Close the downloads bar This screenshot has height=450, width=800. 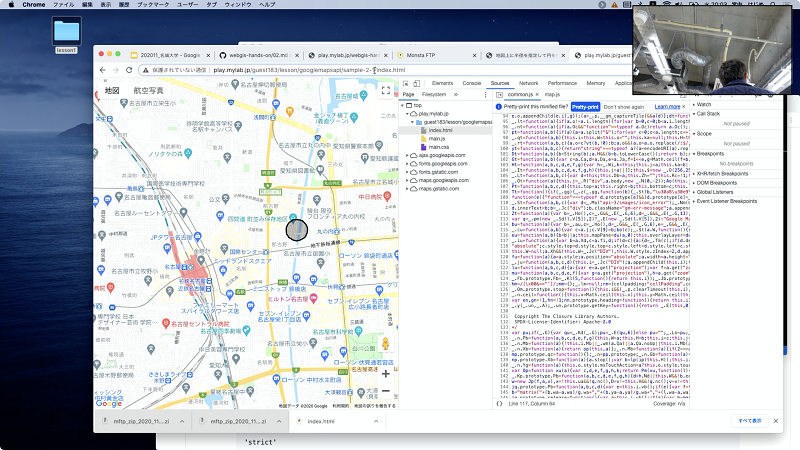point(776,421)
